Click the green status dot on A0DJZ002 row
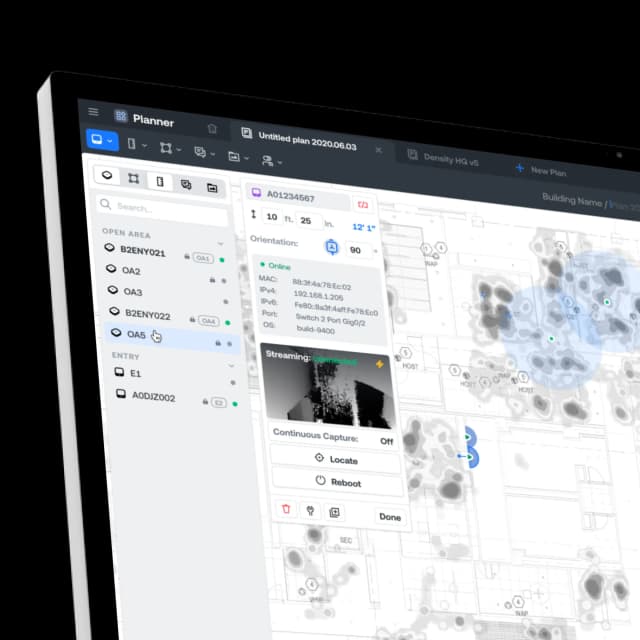 tap(235, 404)
